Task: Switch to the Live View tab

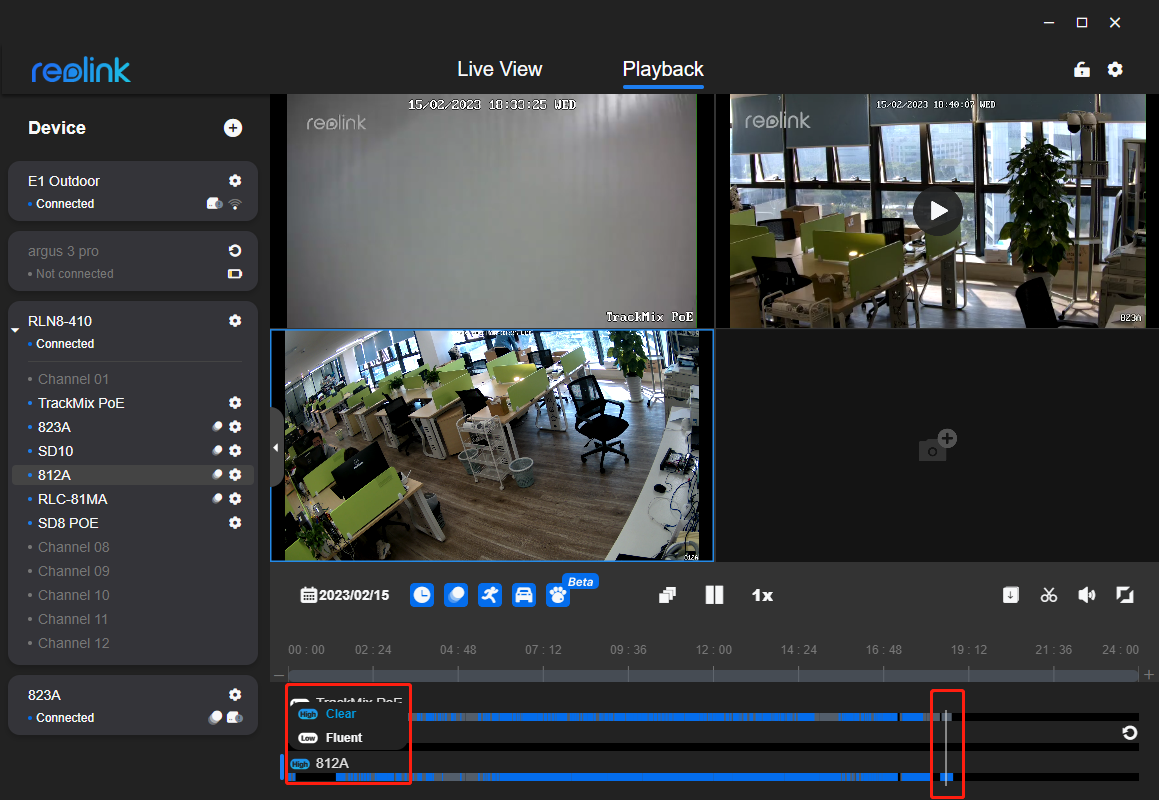Action: click(x=500, y=70)
